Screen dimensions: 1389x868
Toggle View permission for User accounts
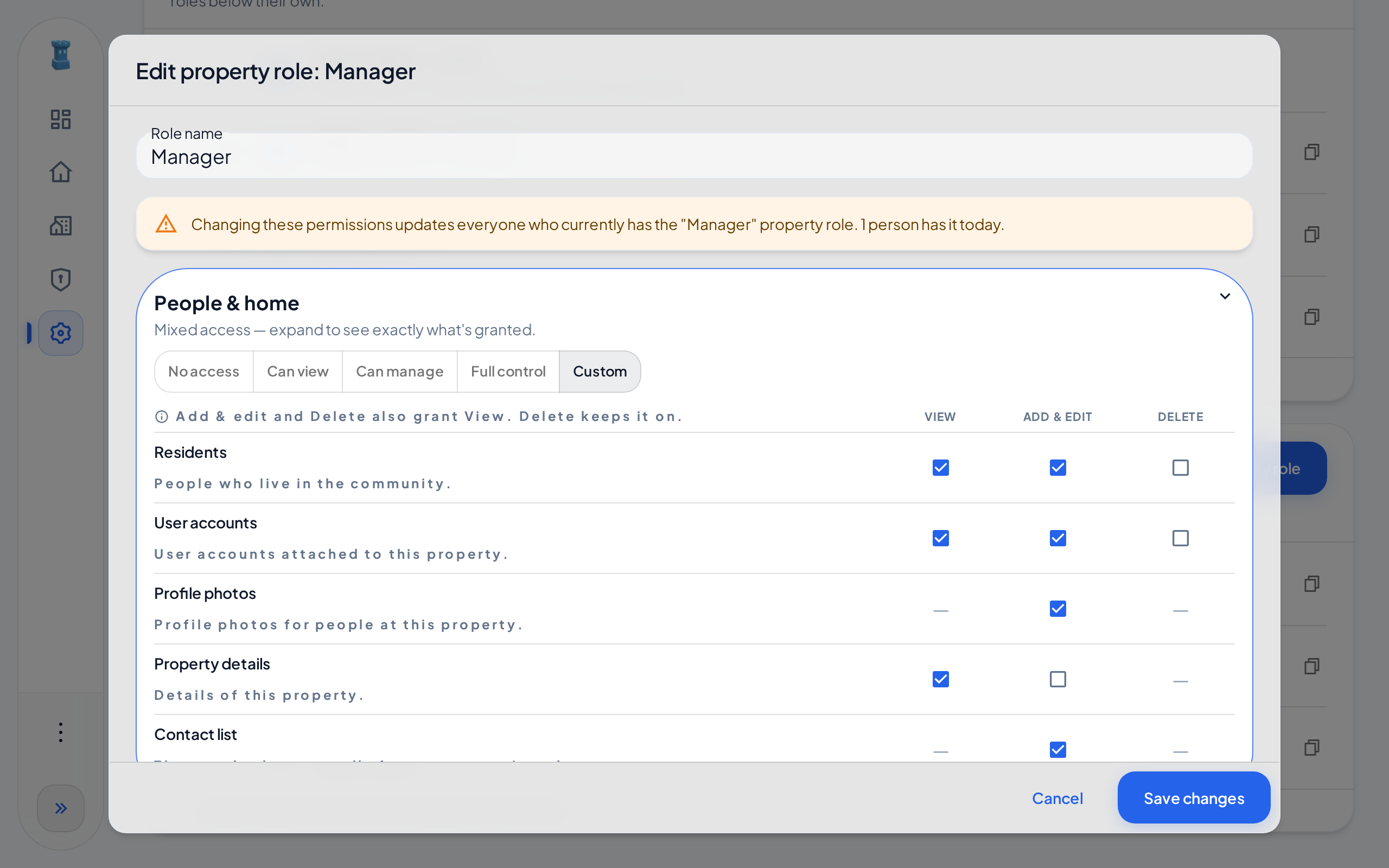coord(940,539)
